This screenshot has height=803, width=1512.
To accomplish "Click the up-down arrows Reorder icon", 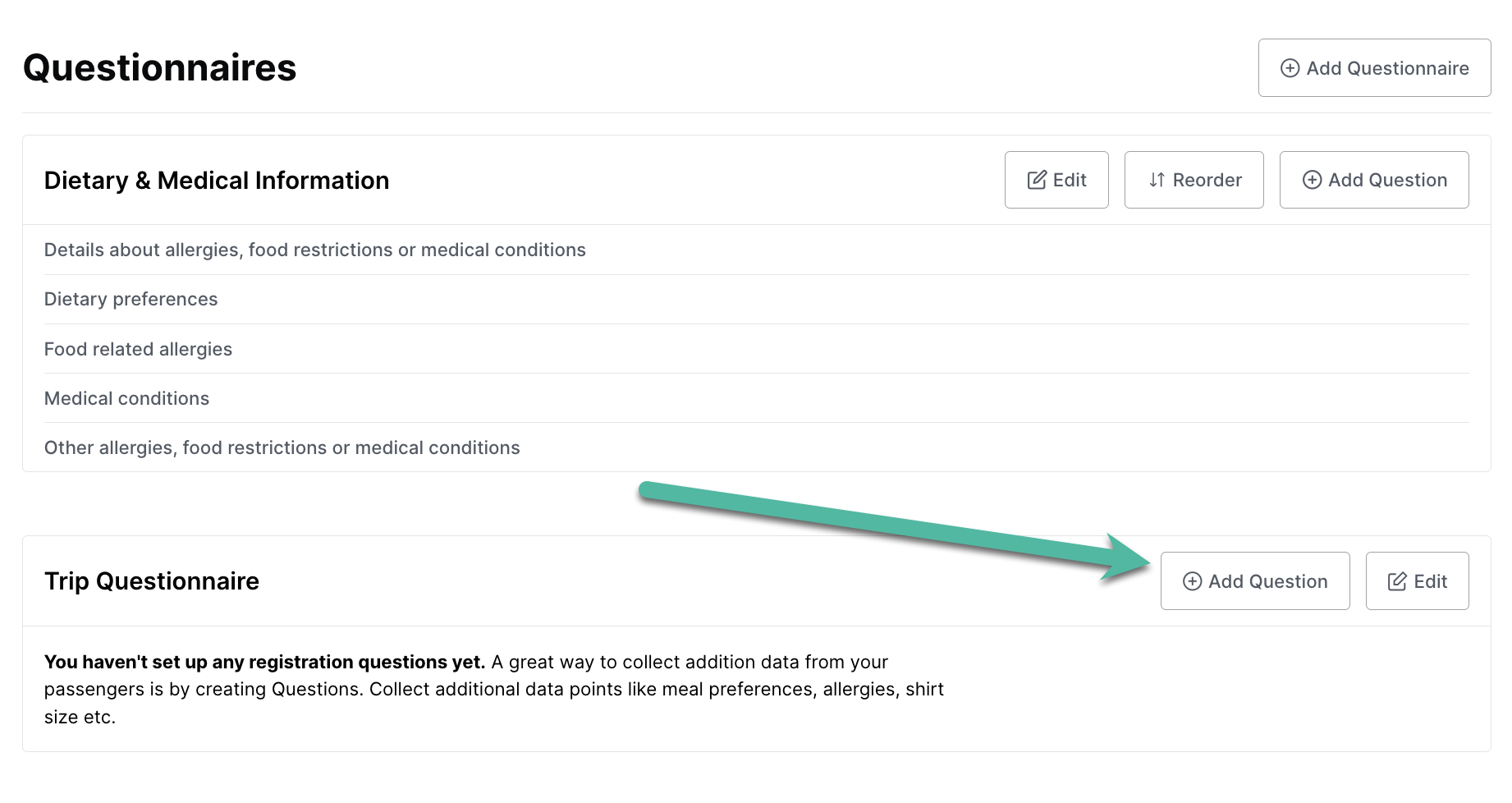I will pyautogui.click(x=1156, y=180).
